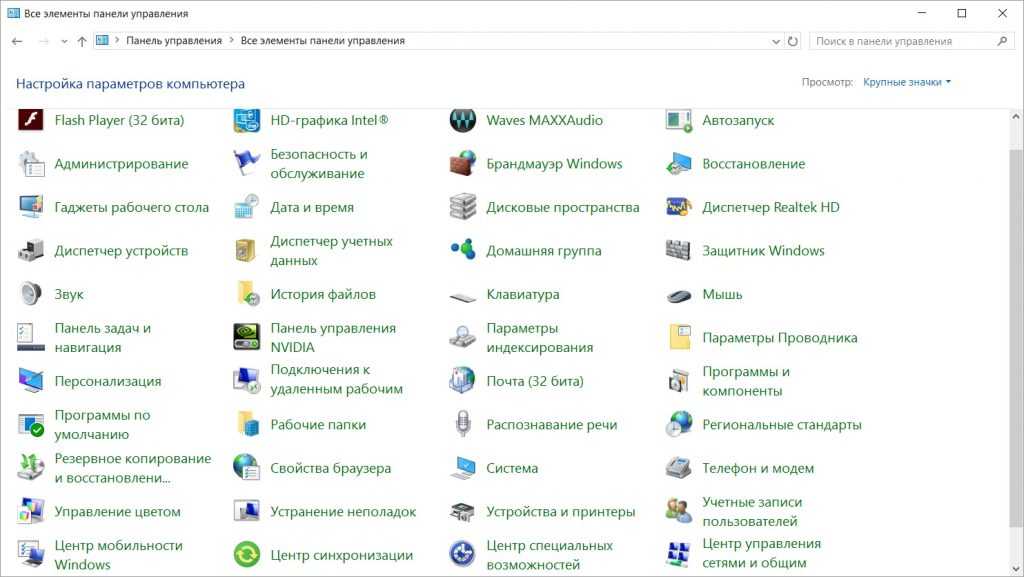Open the Диспетчер устройств link
Viewport: 1024px width, 577px height.
pos(121,251)
